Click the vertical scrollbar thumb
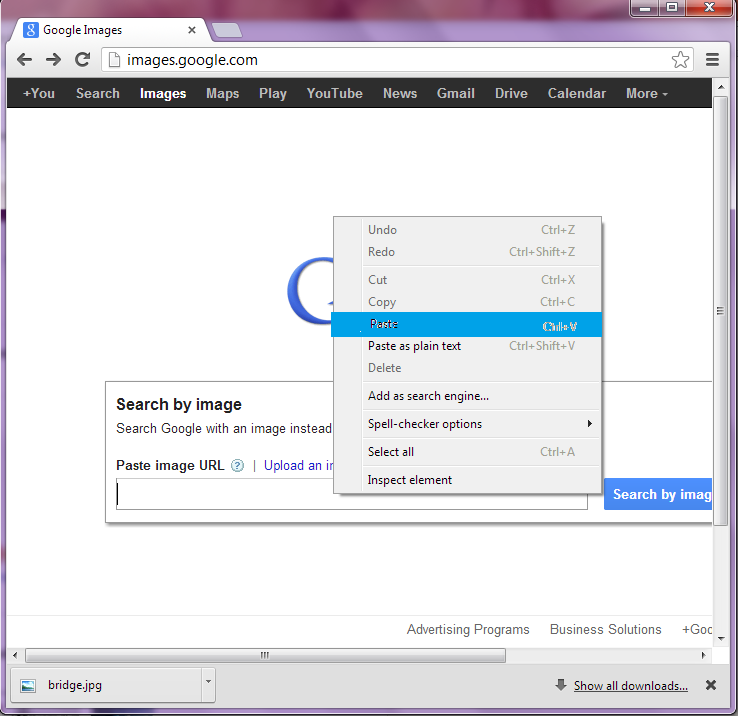The image size is (738, 716). coord(721,311)
